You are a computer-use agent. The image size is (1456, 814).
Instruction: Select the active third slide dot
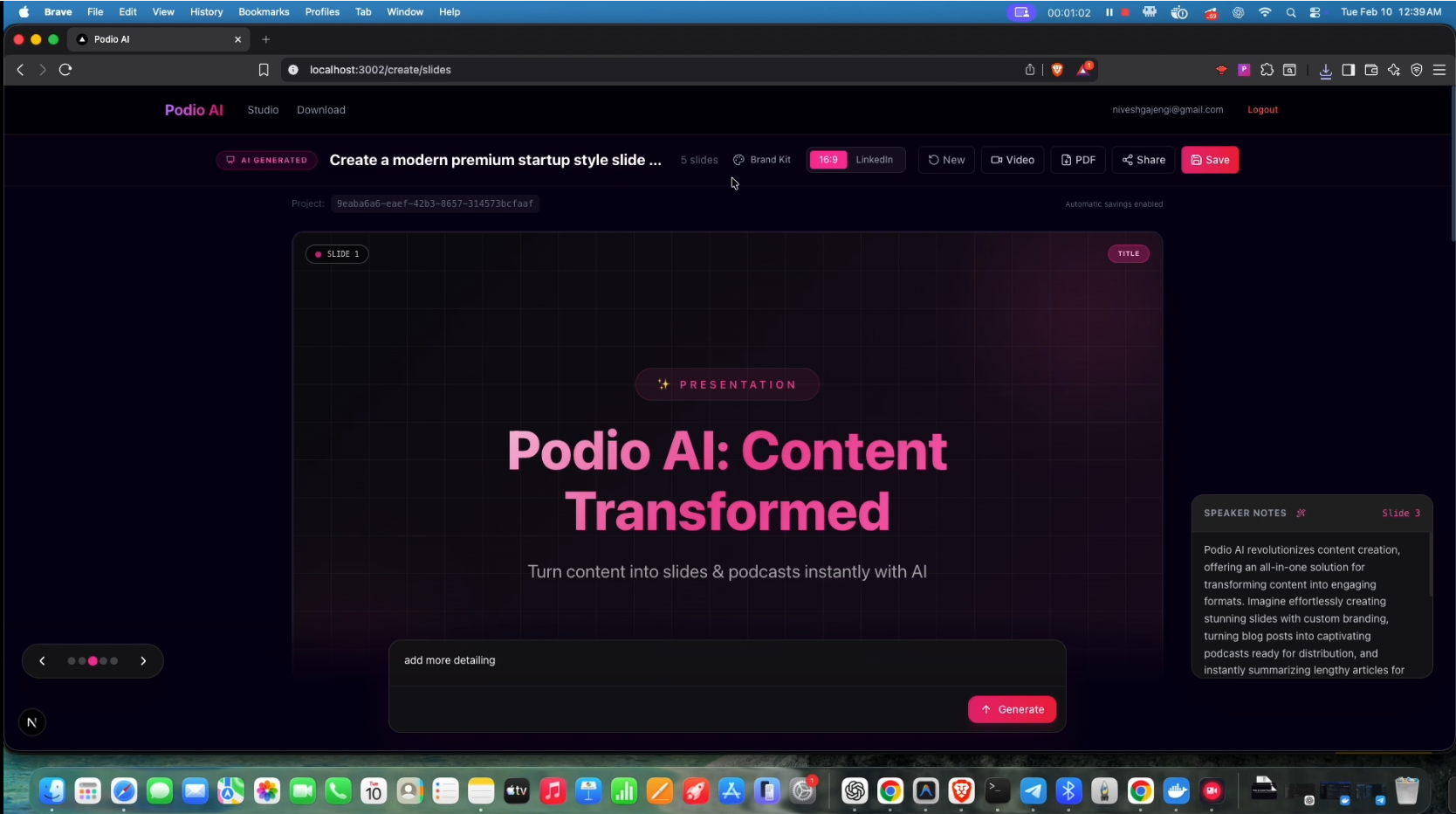93,661
